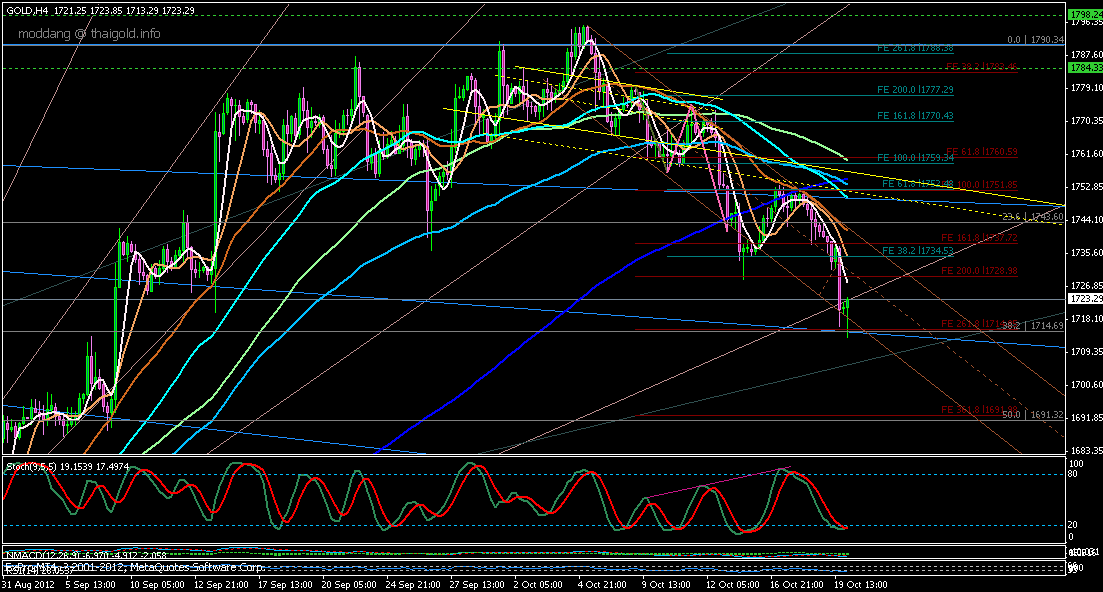
Task: Click the current price marker 1723.29
Action: [1084, 298]
